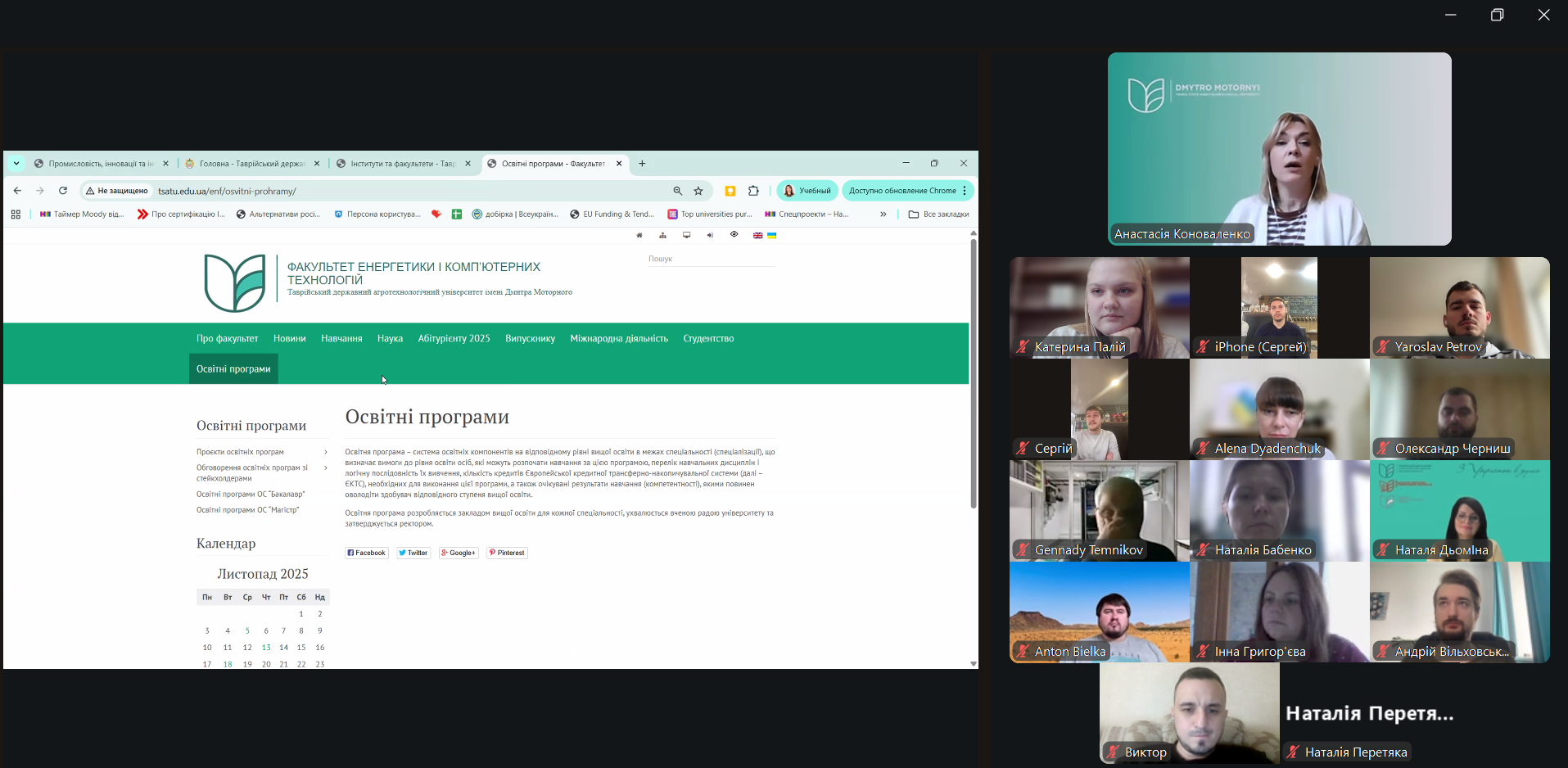Click the home icon on the faculty site
The height and width of the screenshot is (768, 1568).
[x=639, y=236]
